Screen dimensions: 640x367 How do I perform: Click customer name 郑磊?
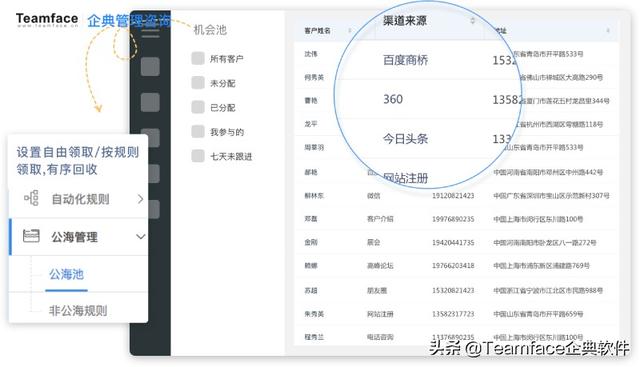pyautogui.click(x=311, y=219)
